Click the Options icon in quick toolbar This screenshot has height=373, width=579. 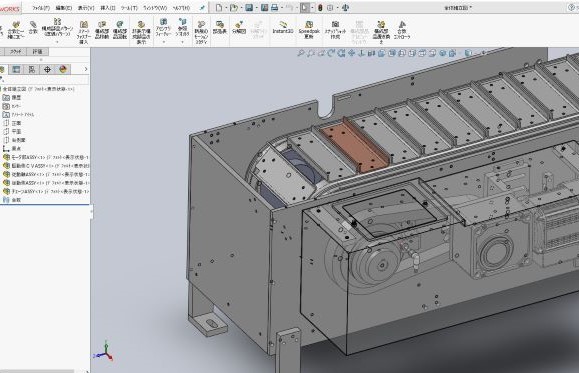[x=330, y=8]
